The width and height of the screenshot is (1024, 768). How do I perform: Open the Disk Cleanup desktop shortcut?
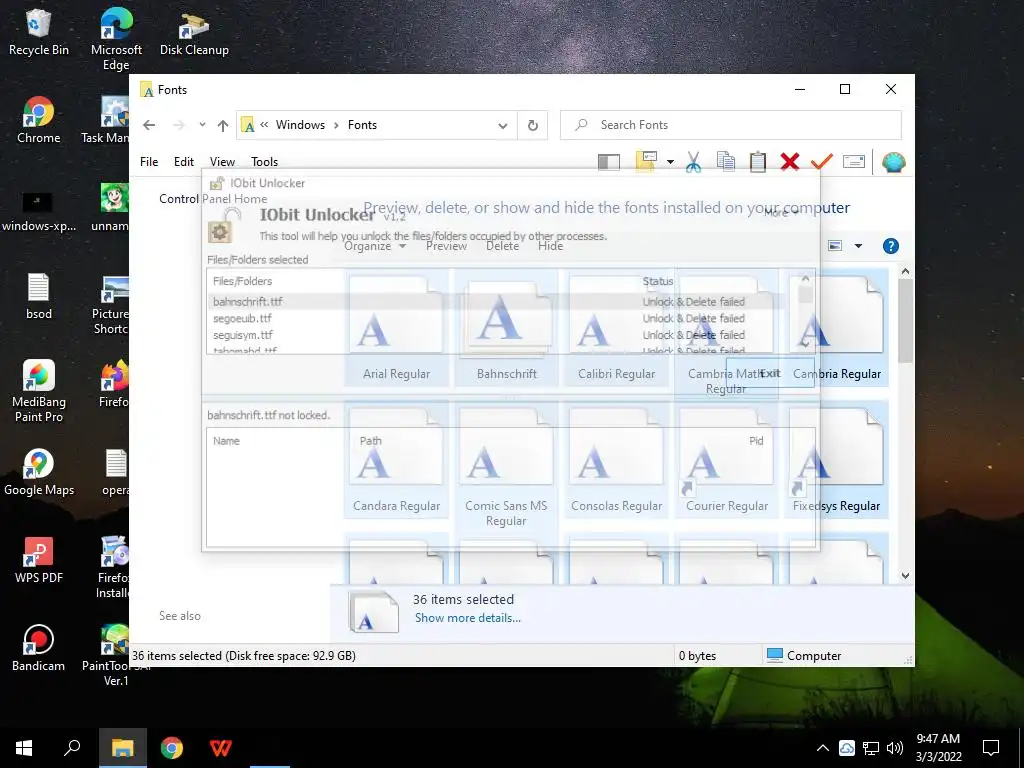click(194, 33)
